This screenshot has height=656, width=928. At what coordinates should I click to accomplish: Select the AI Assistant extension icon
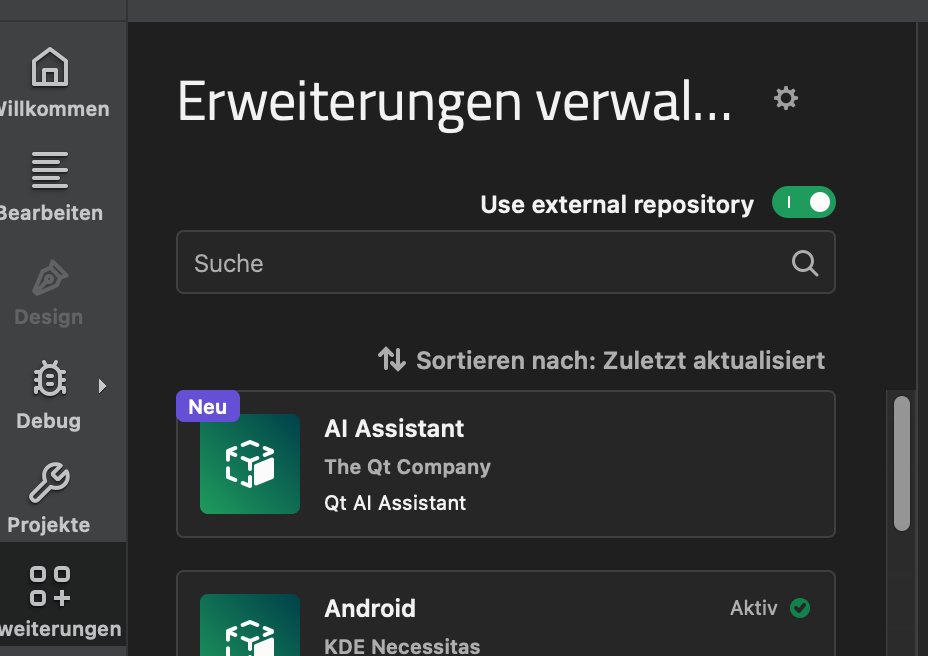coord(250,464)
